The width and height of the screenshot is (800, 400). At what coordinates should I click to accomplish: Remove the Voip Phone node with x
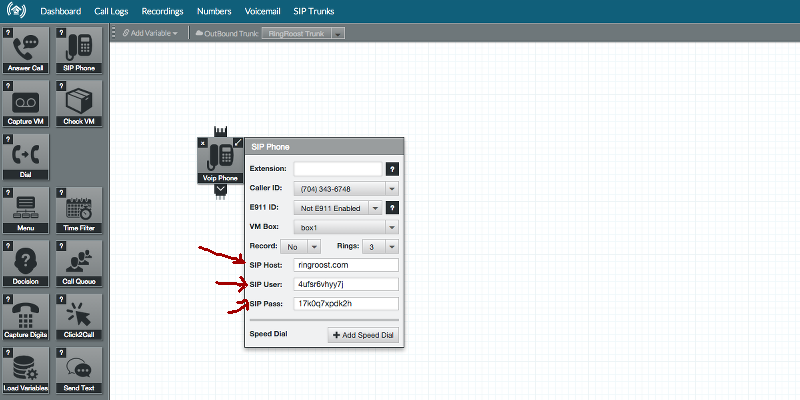(203, 143)
